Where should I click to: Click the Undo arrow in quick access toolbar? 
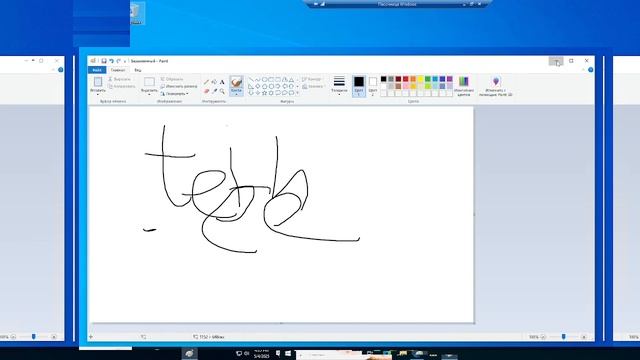(x=111, y=61)
